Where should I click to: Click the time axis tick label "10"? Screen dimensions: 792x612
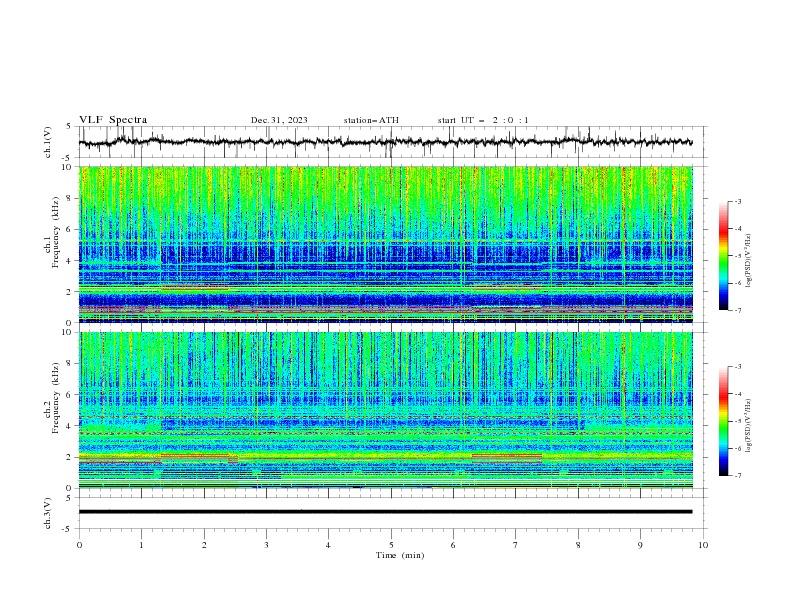(x=703, y=545)
